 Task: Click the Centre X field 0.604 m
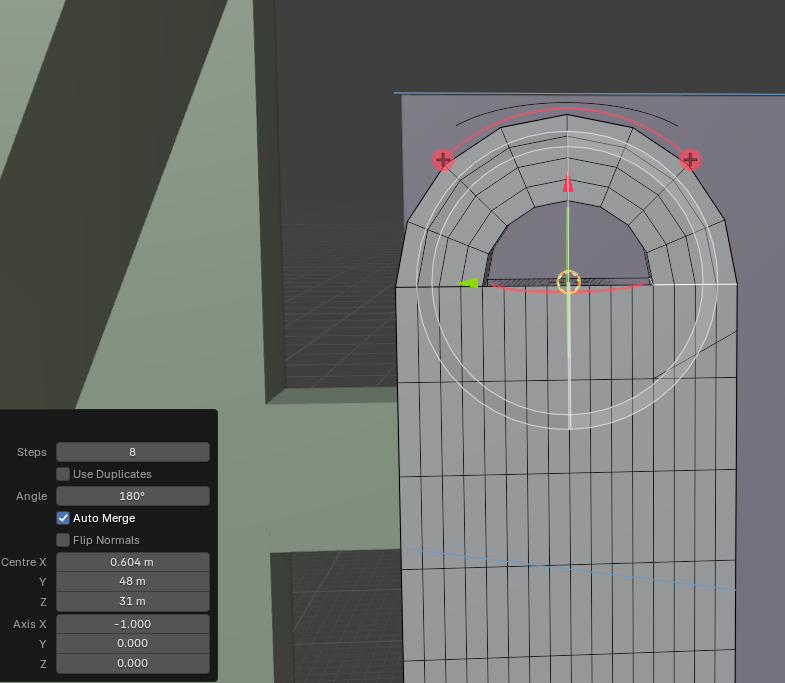pyautogui.click(x=133, y=562)
